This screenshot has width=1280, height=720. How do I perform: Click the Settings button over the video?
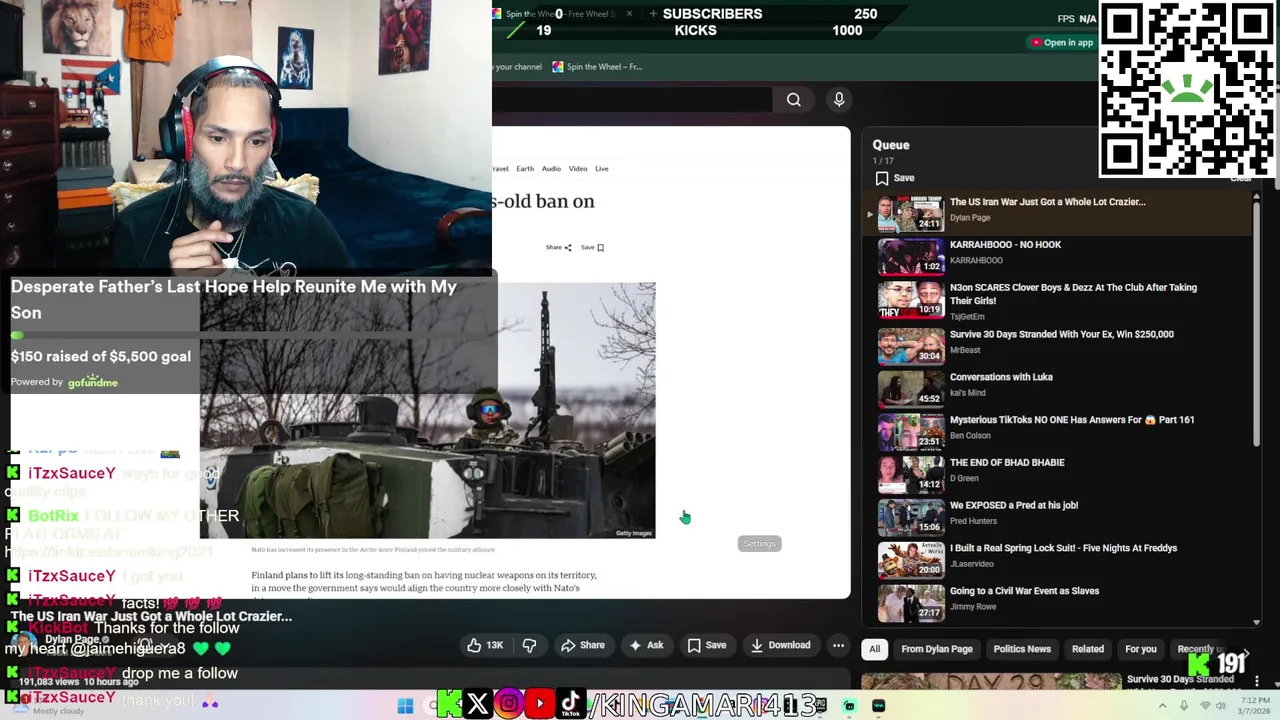coord(759,544)
